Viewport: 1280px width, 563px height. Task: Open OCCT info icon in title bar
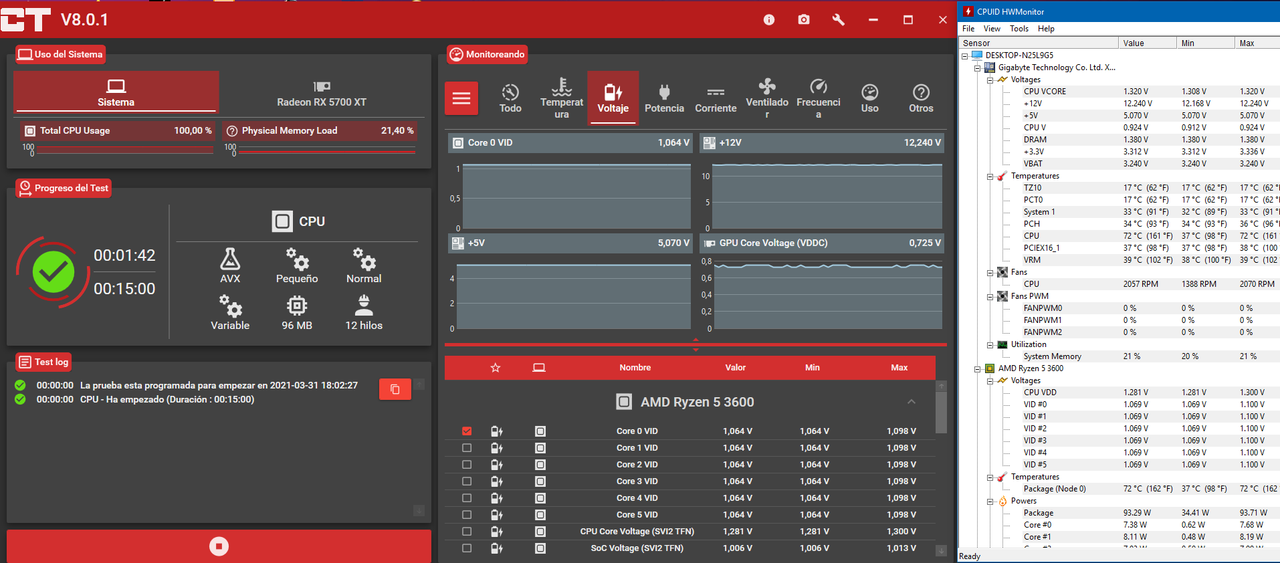pyautogui.click(x=769, y=20)
